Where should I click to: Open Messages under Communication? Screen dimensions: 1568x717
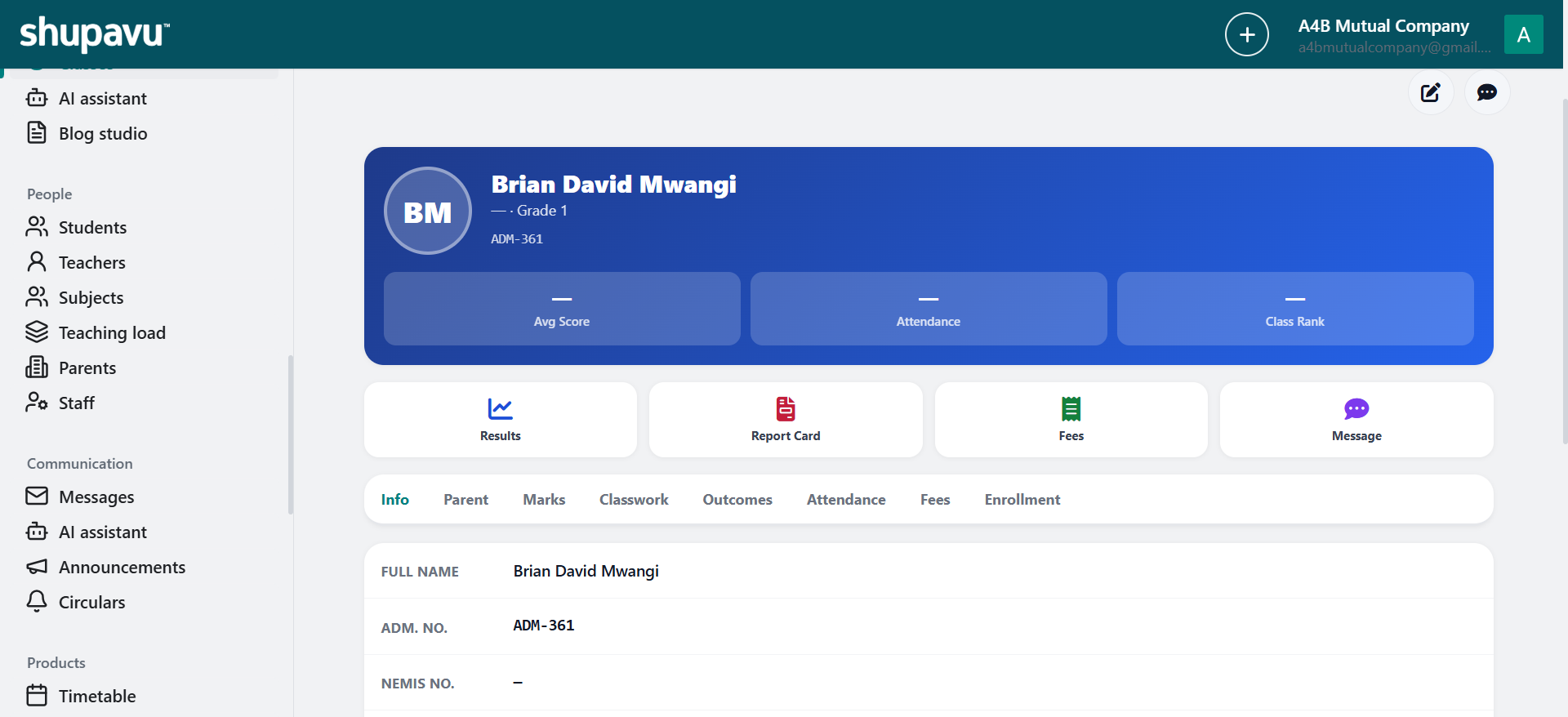point(80,497)
